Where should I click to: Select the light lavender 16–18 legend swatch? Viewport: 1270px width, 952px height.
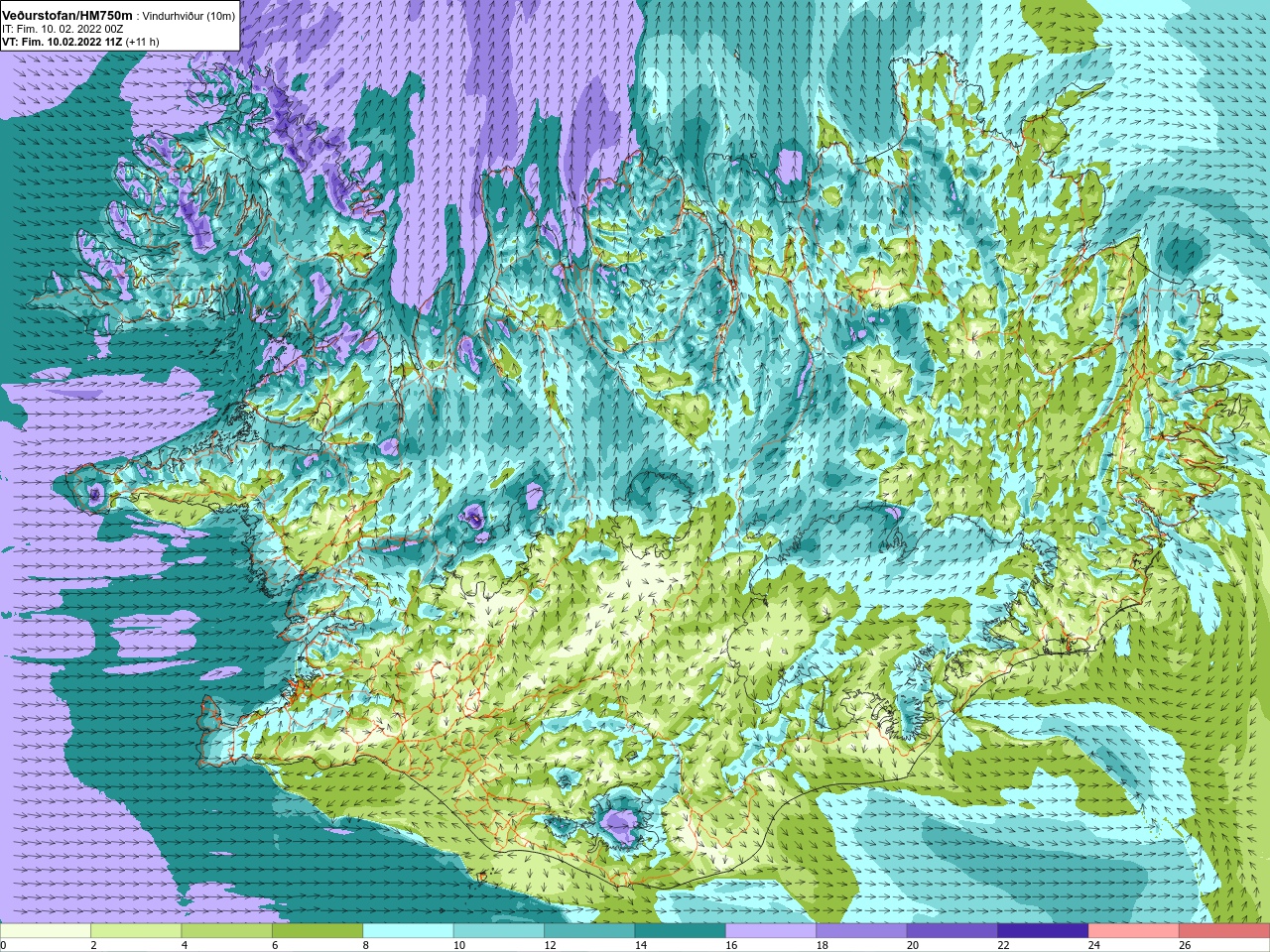771,931
